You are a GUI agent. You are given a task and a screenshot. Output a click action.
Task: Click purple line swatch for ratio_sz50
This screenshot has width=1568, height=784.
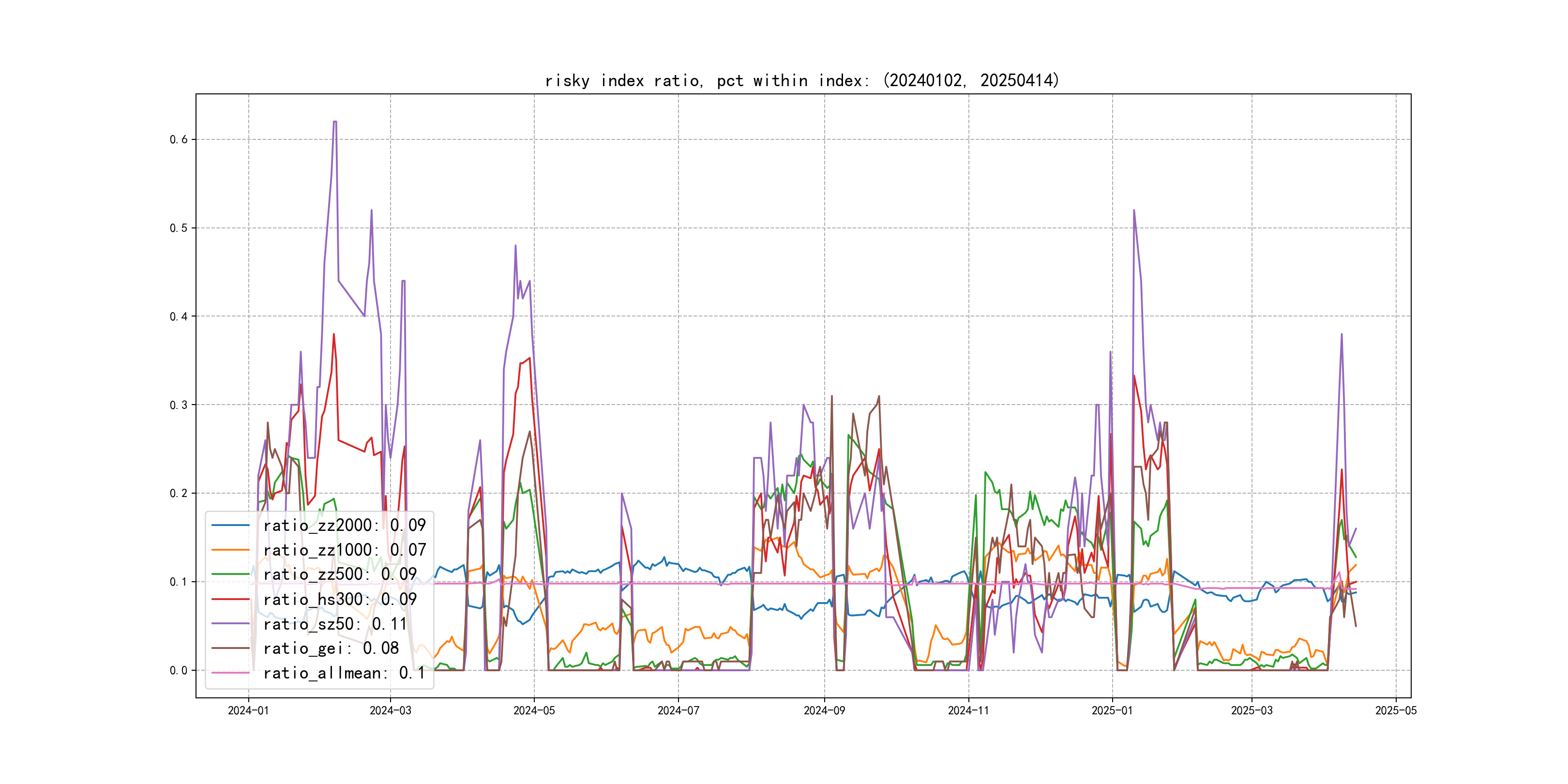tap(231, 624)
